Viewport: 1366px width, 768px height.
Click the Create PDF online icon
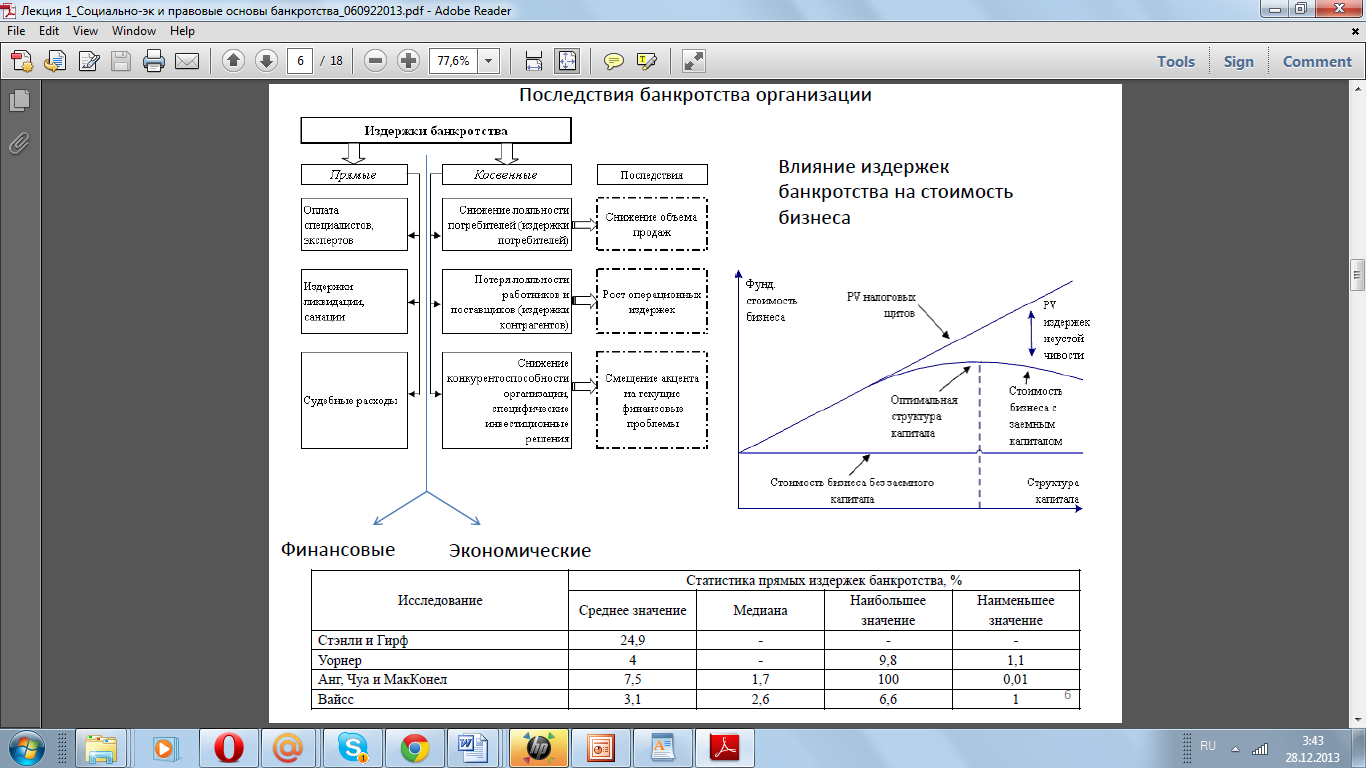[x=22, y=61]
